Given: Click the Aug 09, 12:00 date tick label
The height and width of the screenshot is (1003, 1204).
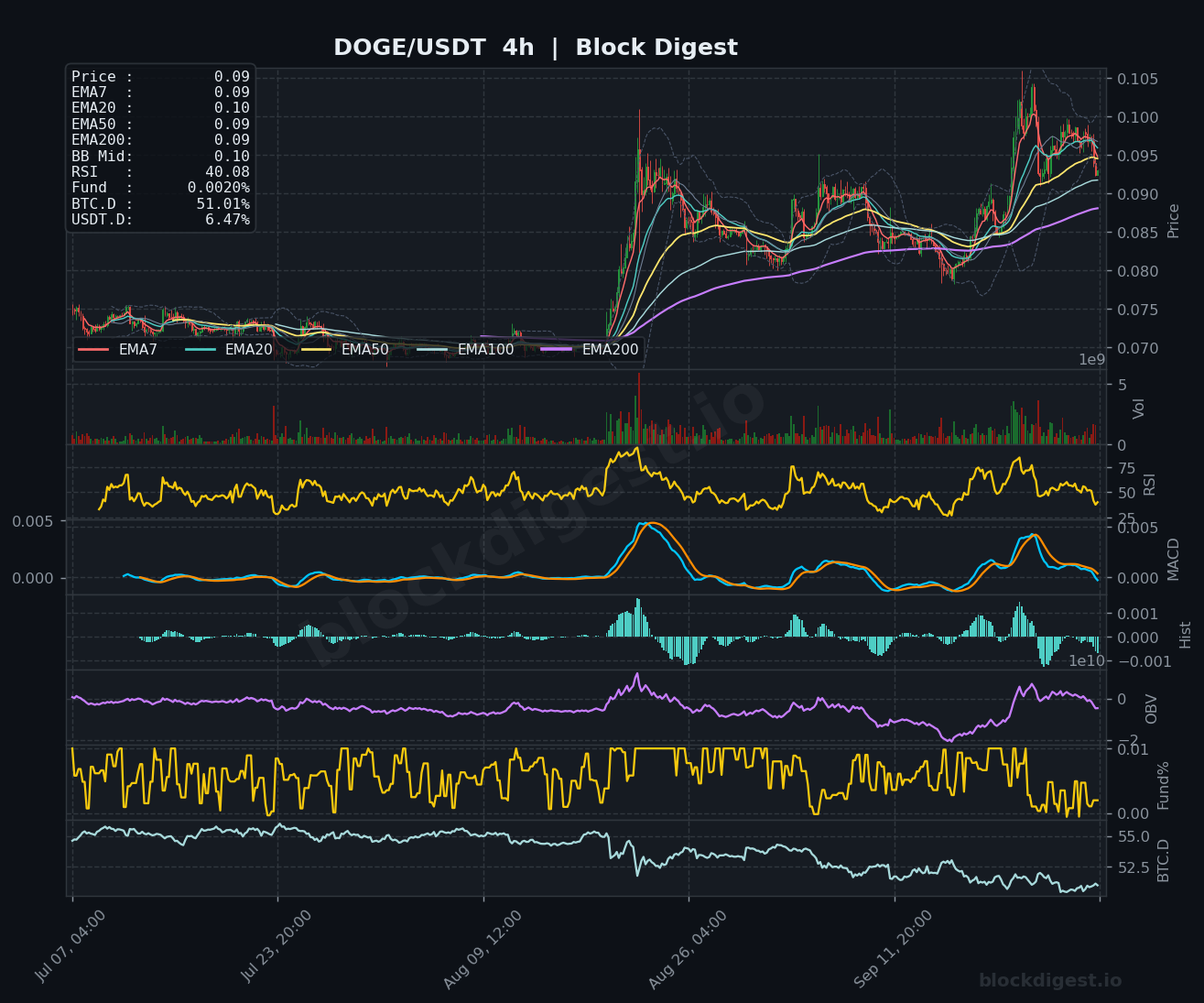Looking at the screenshot, I should click(x=483, y=949).
